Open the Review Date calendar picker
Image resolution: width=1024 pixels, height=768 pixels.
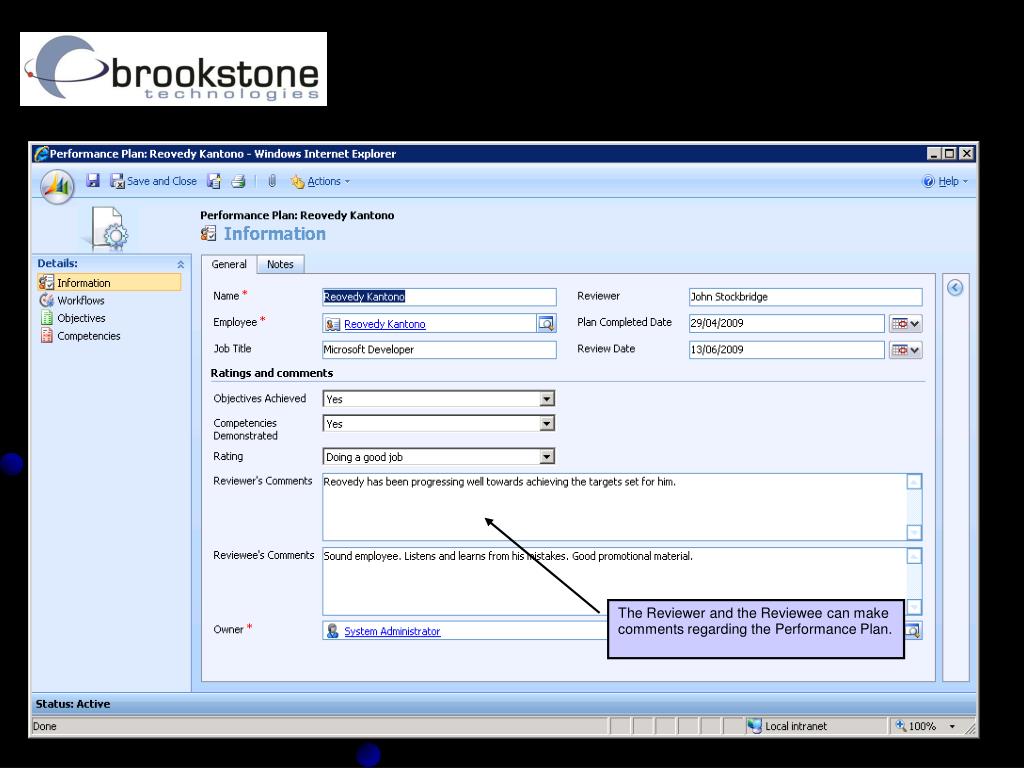pyautogui.click(x=905, y=350)
